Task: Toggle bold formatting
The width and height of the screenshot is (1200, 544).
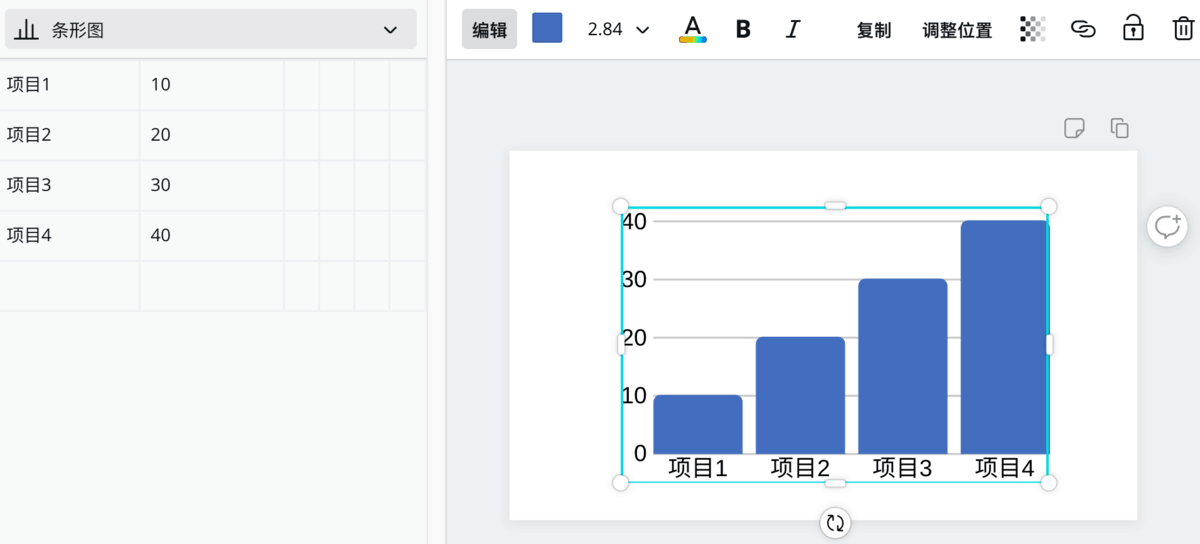Action: click(743, 30)
